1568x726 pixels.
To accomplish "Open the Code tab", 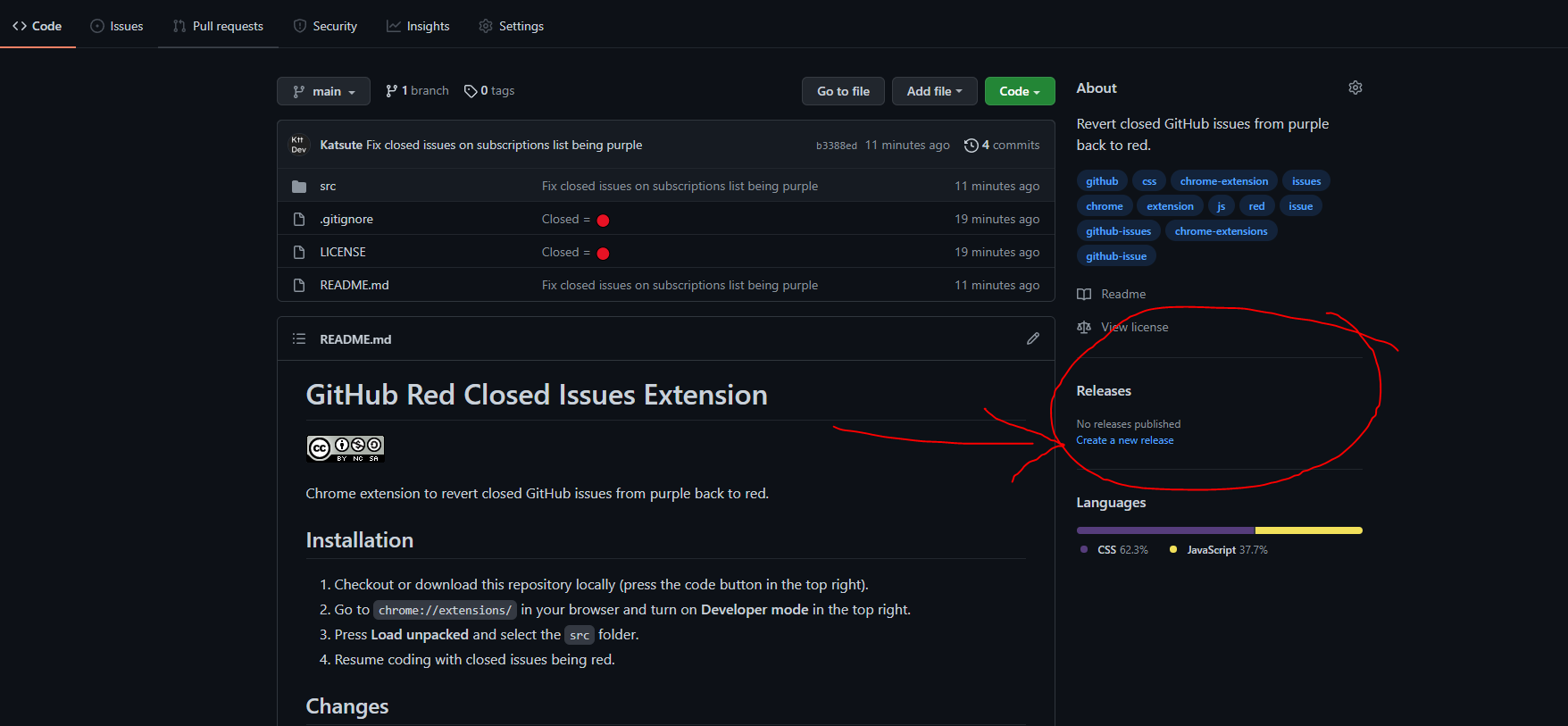I will (x=38, y=26).
